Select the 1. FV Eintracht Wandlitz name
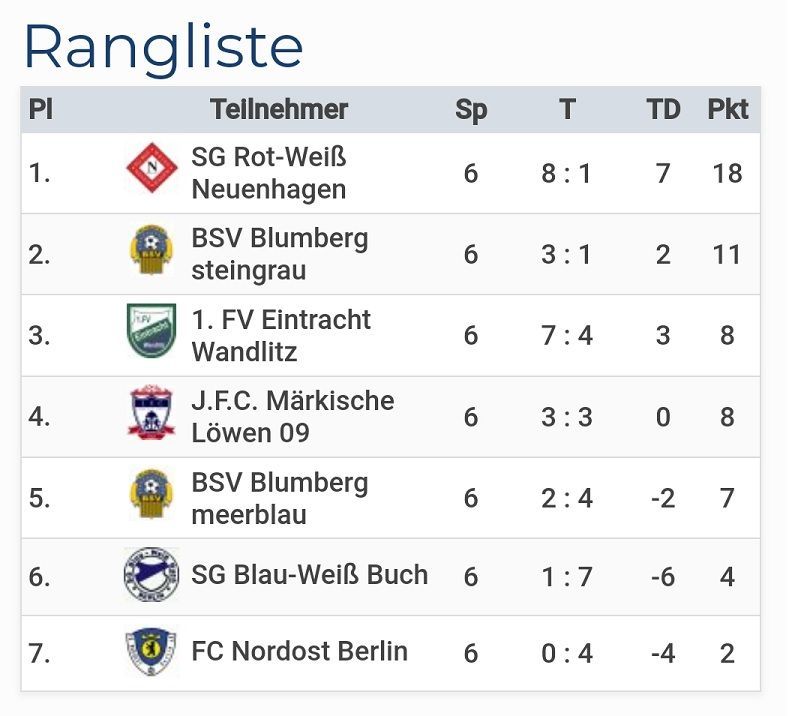Screen dimensions: 810x716 [x=280, y=335]
